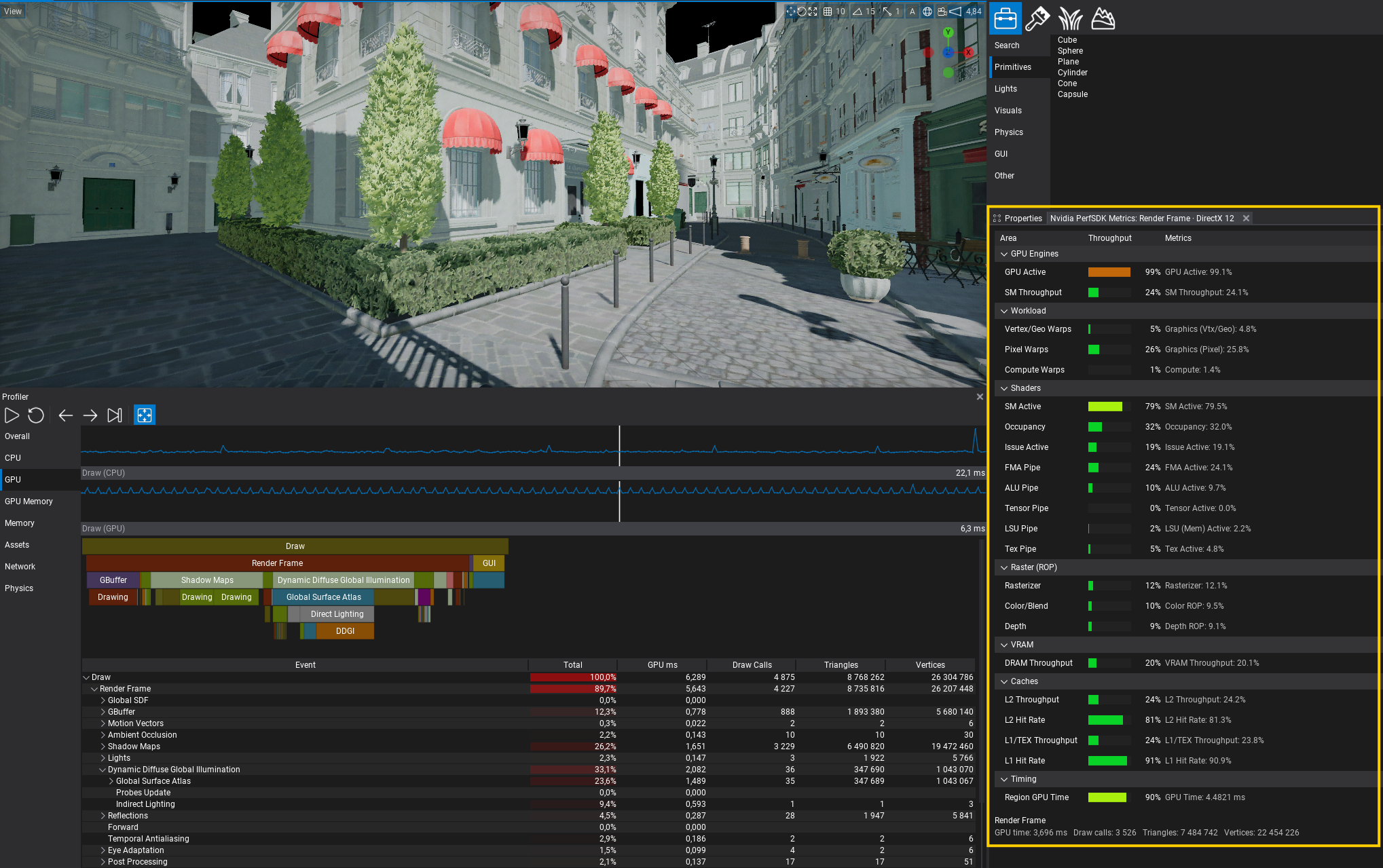
Task: Go to previous profiler frame
Action: coord(66,415)
